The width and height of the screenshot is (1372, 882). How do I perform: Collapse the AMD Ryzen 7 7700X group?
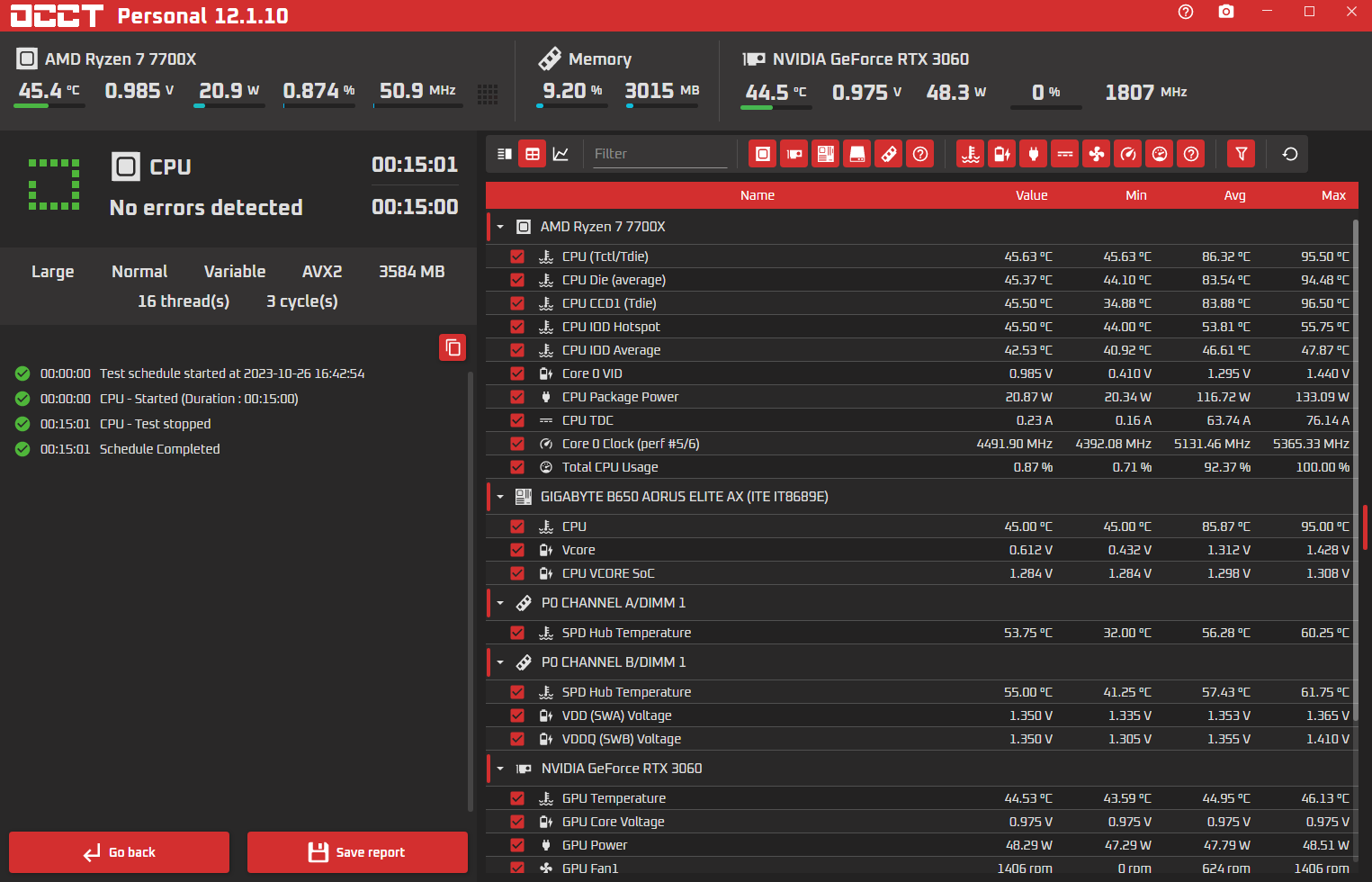[500, 227]
